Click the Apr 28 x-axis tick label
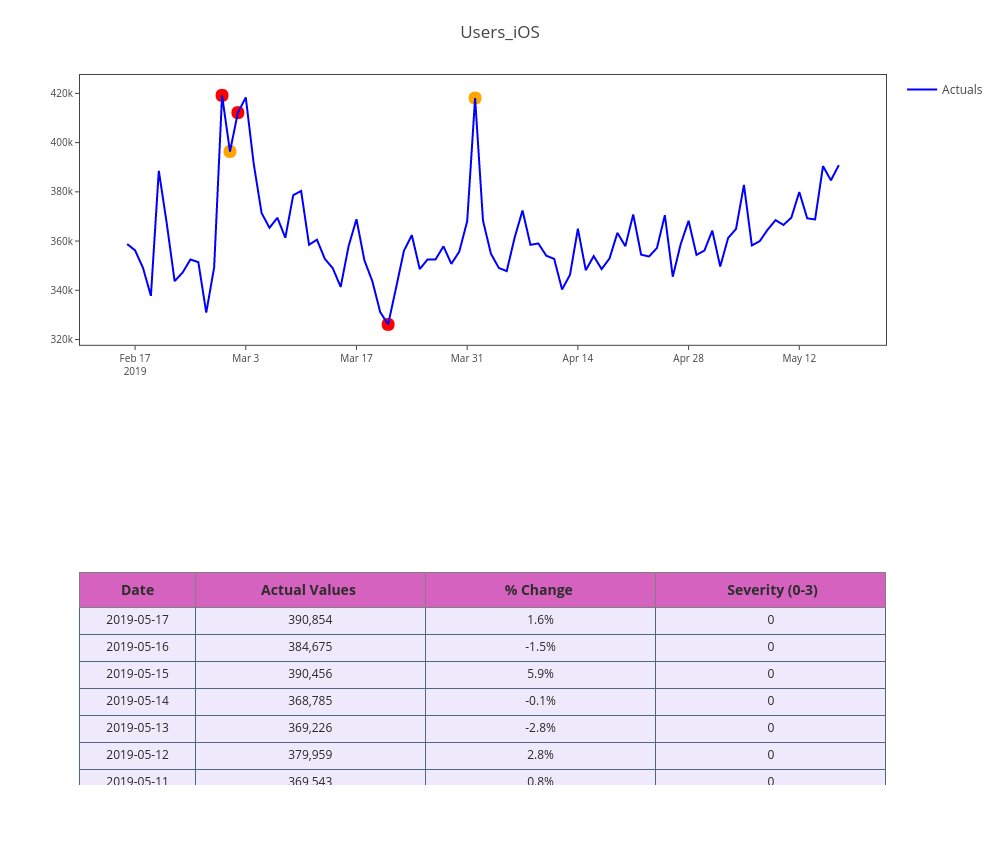The height and width of the screenshot is (865, 1000). pos(688,358)
